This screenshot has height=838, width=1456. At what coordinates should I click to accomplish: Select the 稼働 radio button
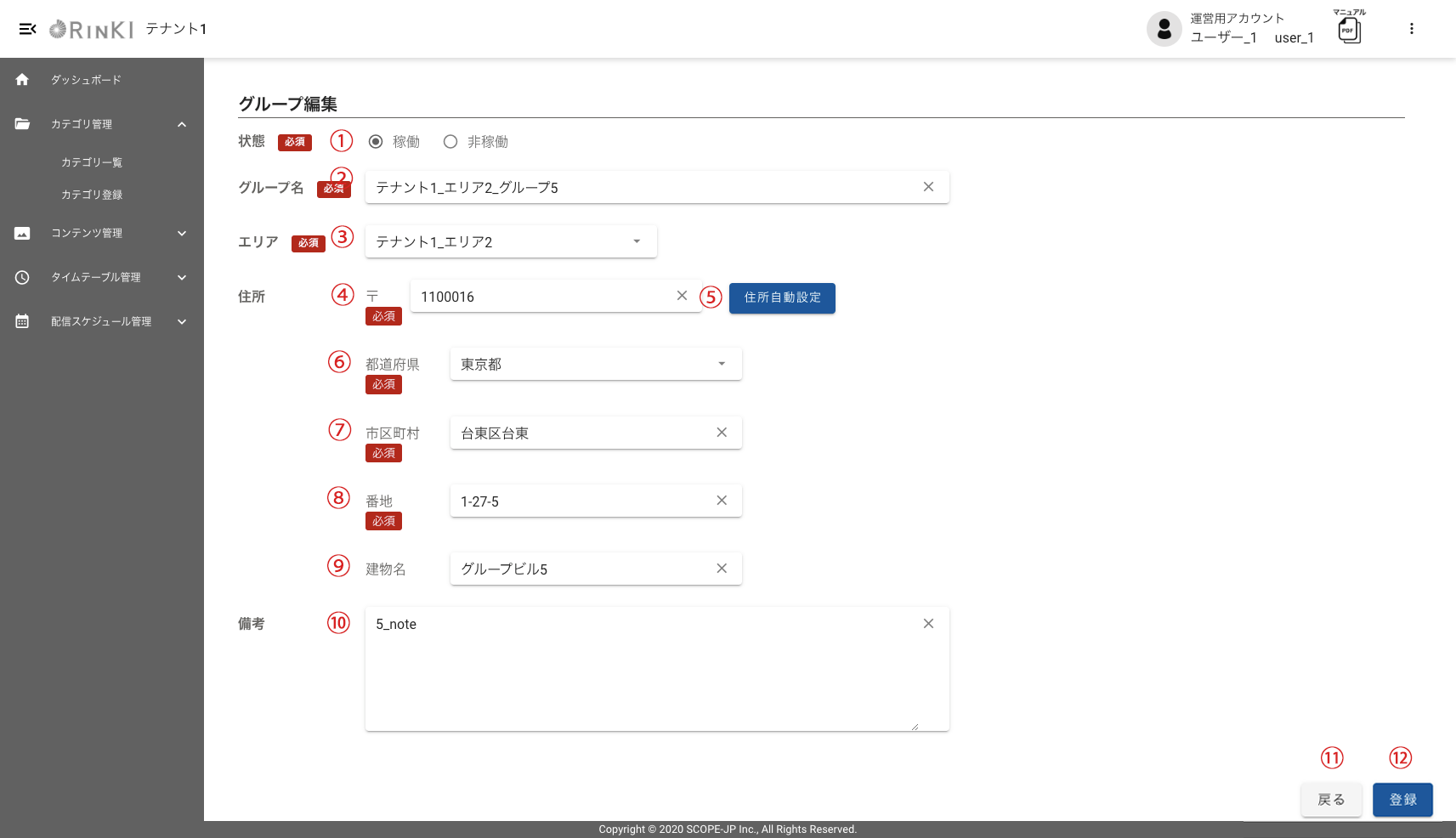click(376, 142)
